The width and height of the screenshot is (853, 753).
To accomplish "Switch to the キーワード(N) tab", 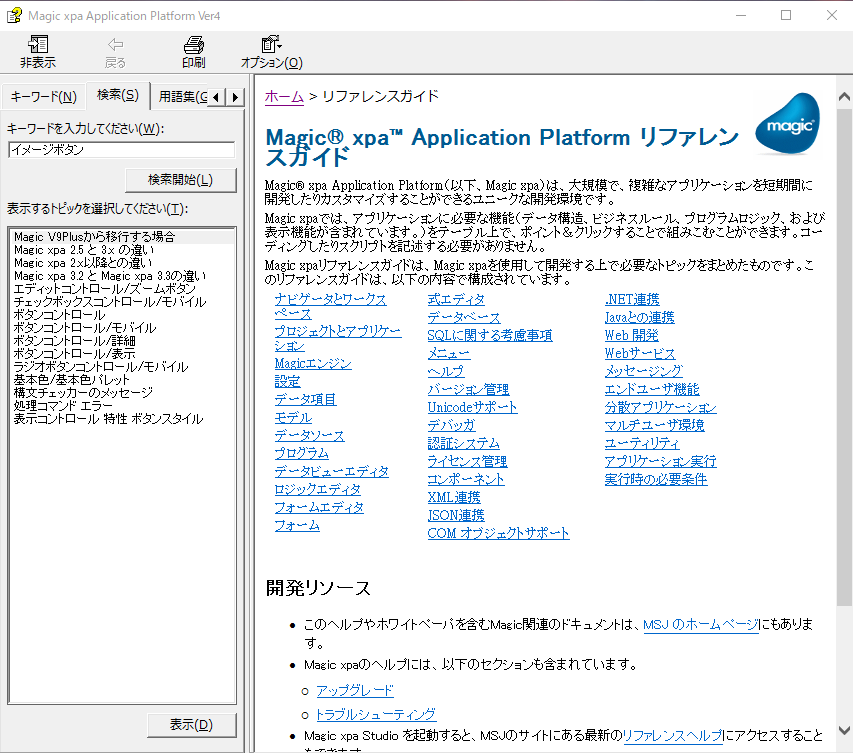I will (43, 96).
